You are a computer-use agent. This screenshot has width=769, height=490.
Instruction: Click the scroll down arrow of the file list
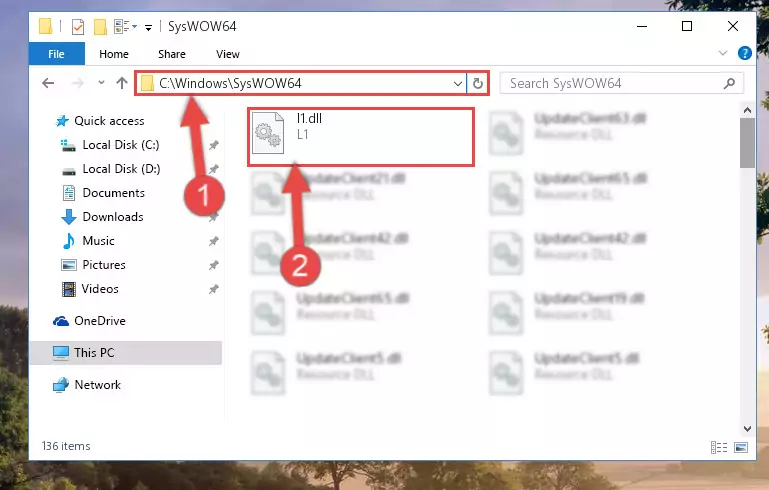coord(747,429)
